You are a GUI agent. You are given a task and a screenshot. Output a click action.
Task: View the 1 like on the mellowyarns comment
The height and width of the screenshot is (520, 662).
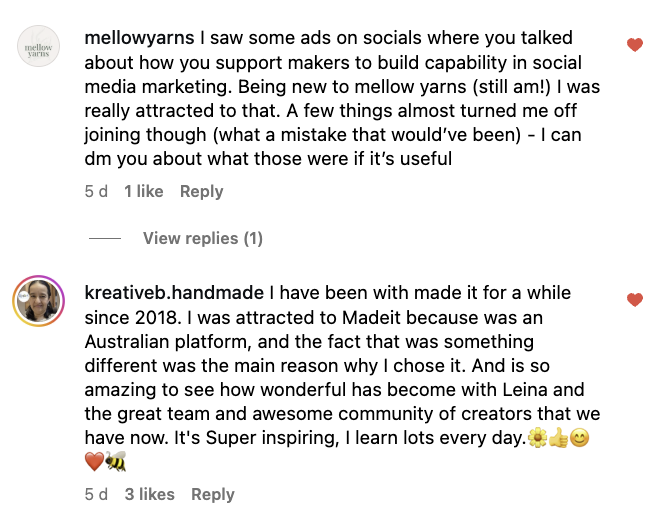[143, 191]
